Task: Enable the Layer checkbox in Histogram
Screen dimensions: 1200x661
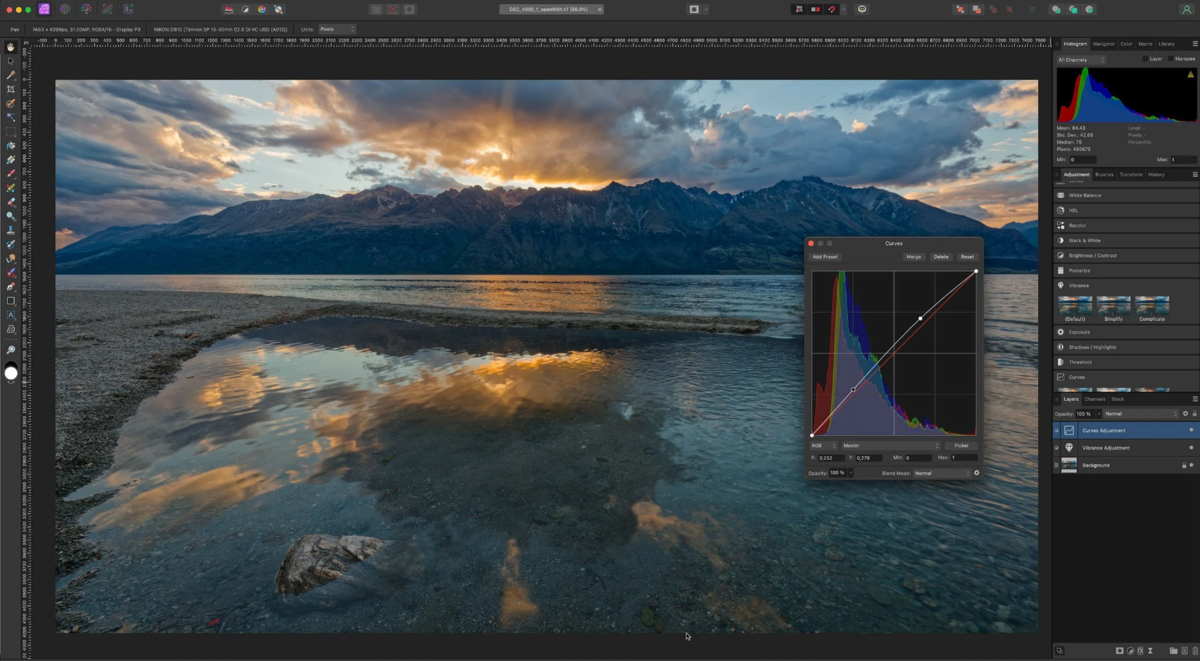Action: click(1146, 59)
